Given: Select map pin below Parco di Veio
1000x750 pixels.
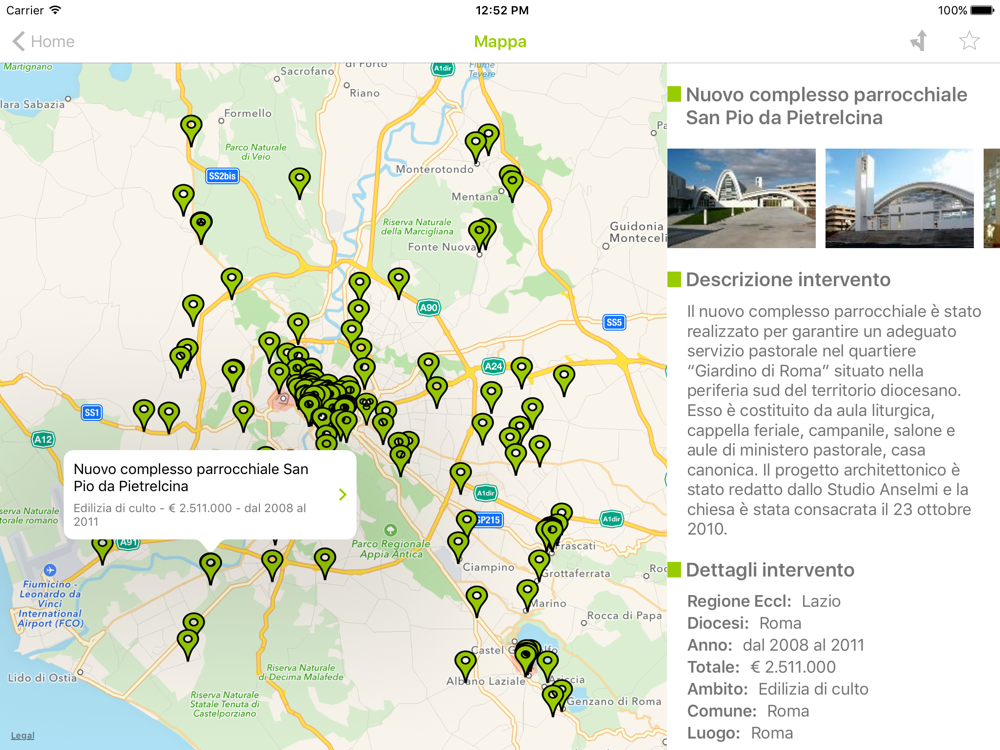Looking at the screenshot, I should [300, 183].
